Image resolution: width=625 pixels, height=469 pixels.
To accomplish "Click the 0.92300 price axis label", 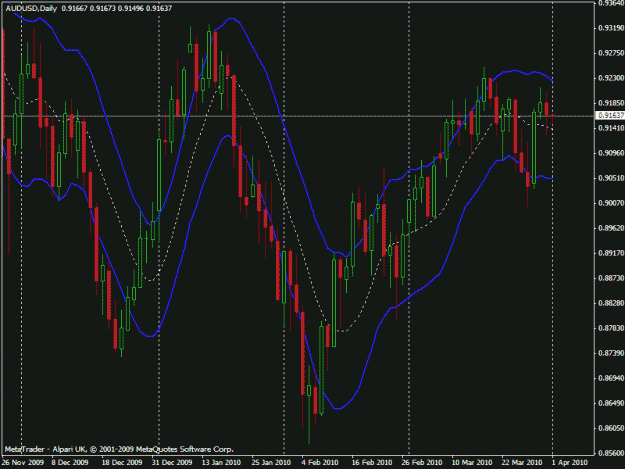I will click(611, 78).
